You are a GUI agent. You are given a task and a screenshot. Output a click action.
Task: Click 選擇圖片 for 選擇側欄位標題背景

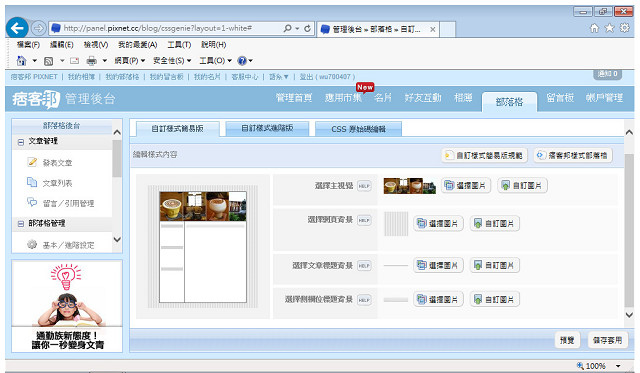(438, 300)
